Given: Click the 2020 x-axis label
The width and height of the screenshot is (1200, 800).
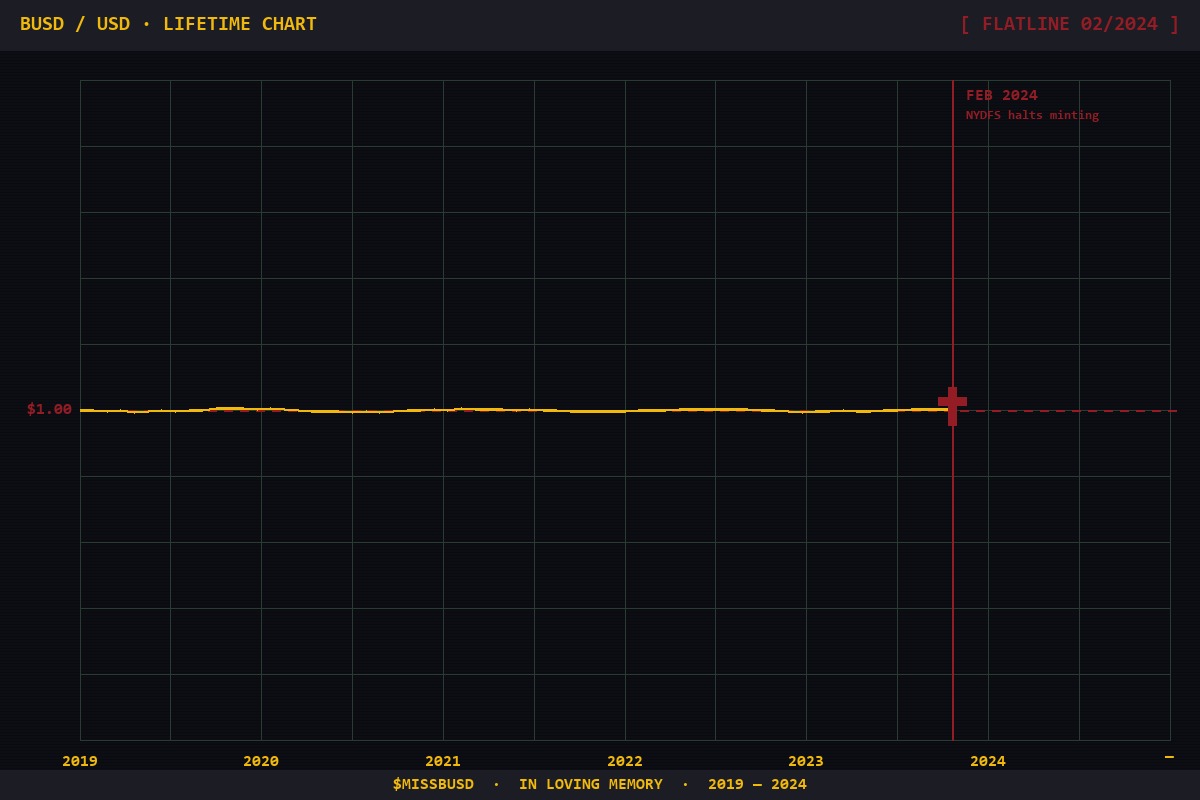Looking at the screenshot, I should 261,761.
